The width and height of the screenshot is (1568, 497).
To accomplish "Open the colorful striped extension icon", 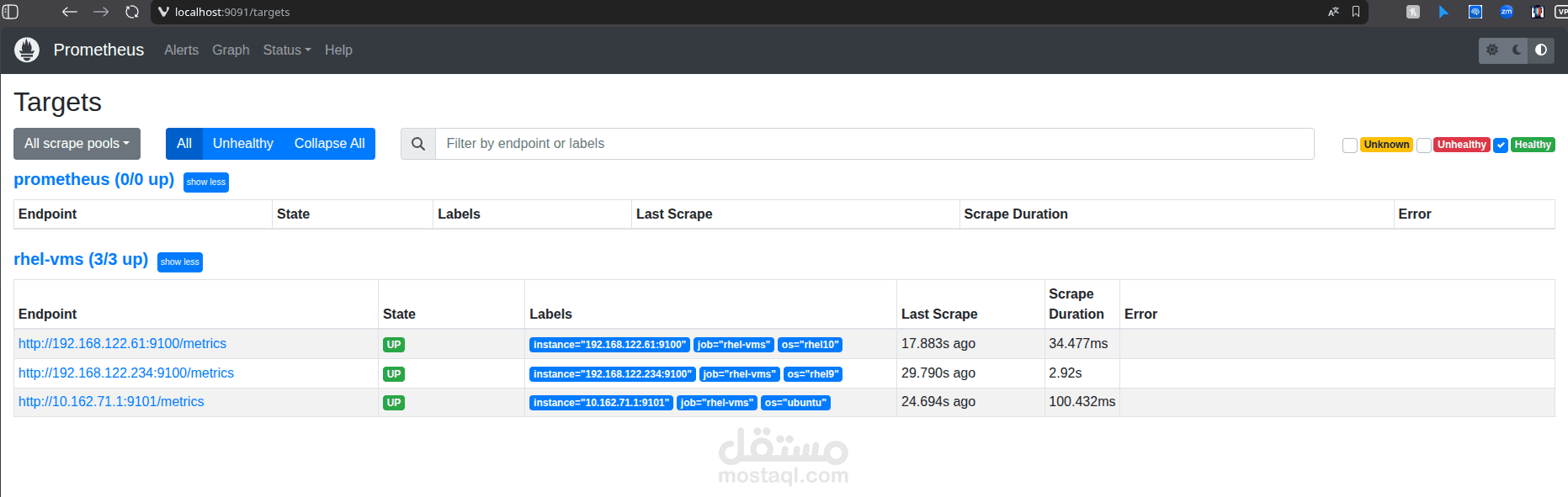I will (x=1538, y=12).
